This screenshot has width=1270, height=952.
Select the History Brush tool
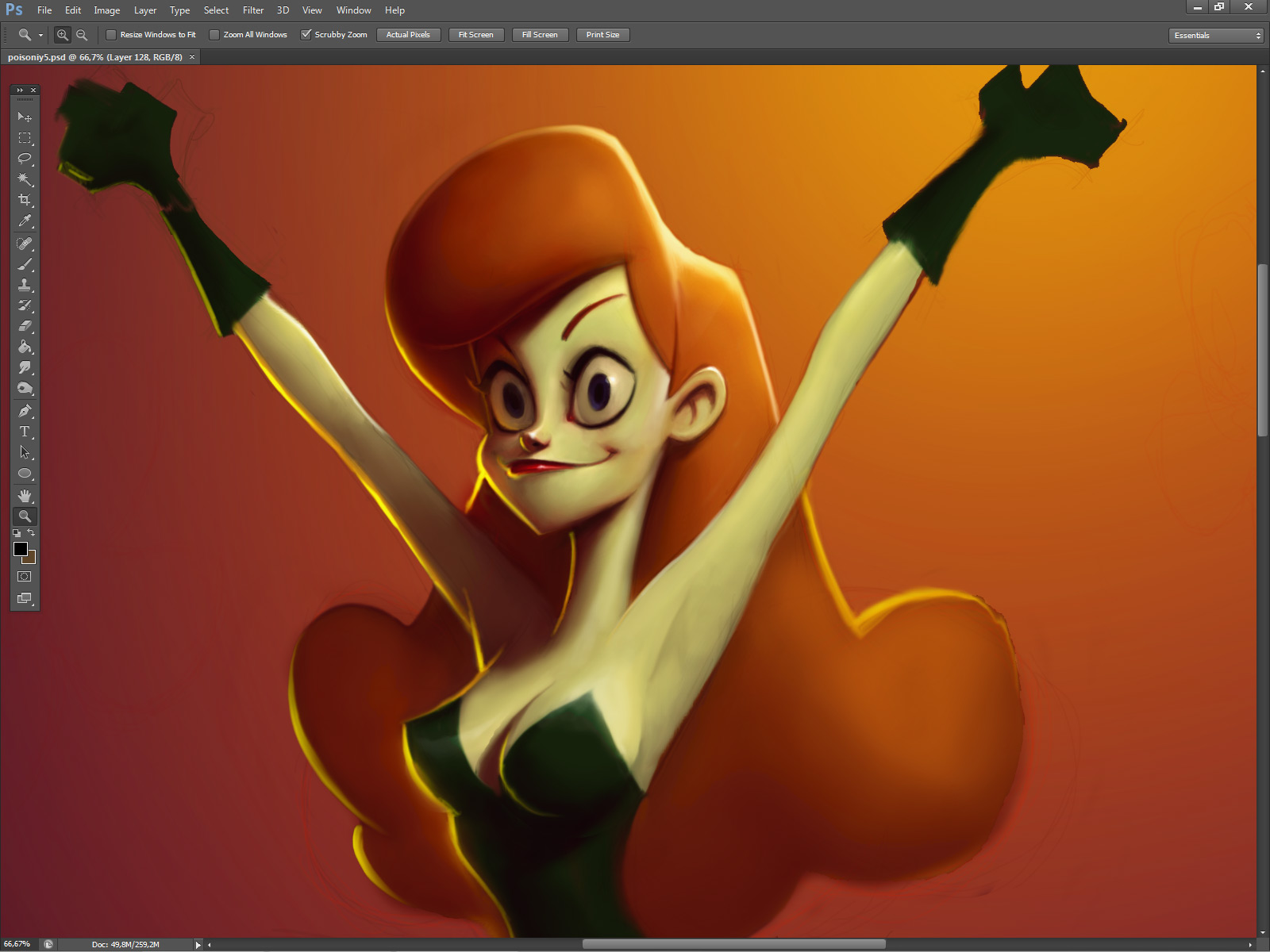tap(25, 305)
